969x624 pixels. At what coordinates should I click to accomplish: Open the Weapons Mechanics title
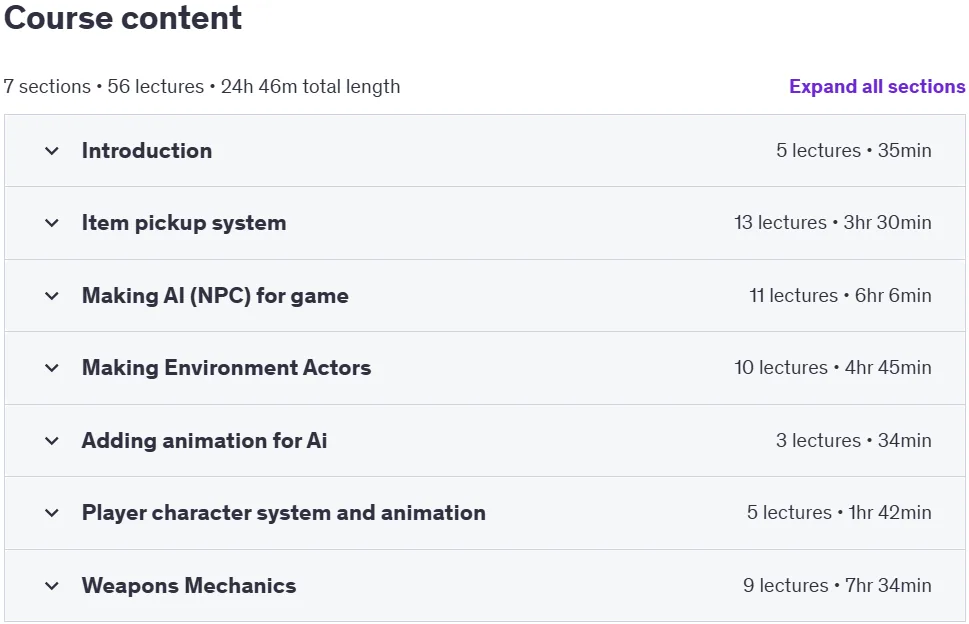(x=189, y=586)
